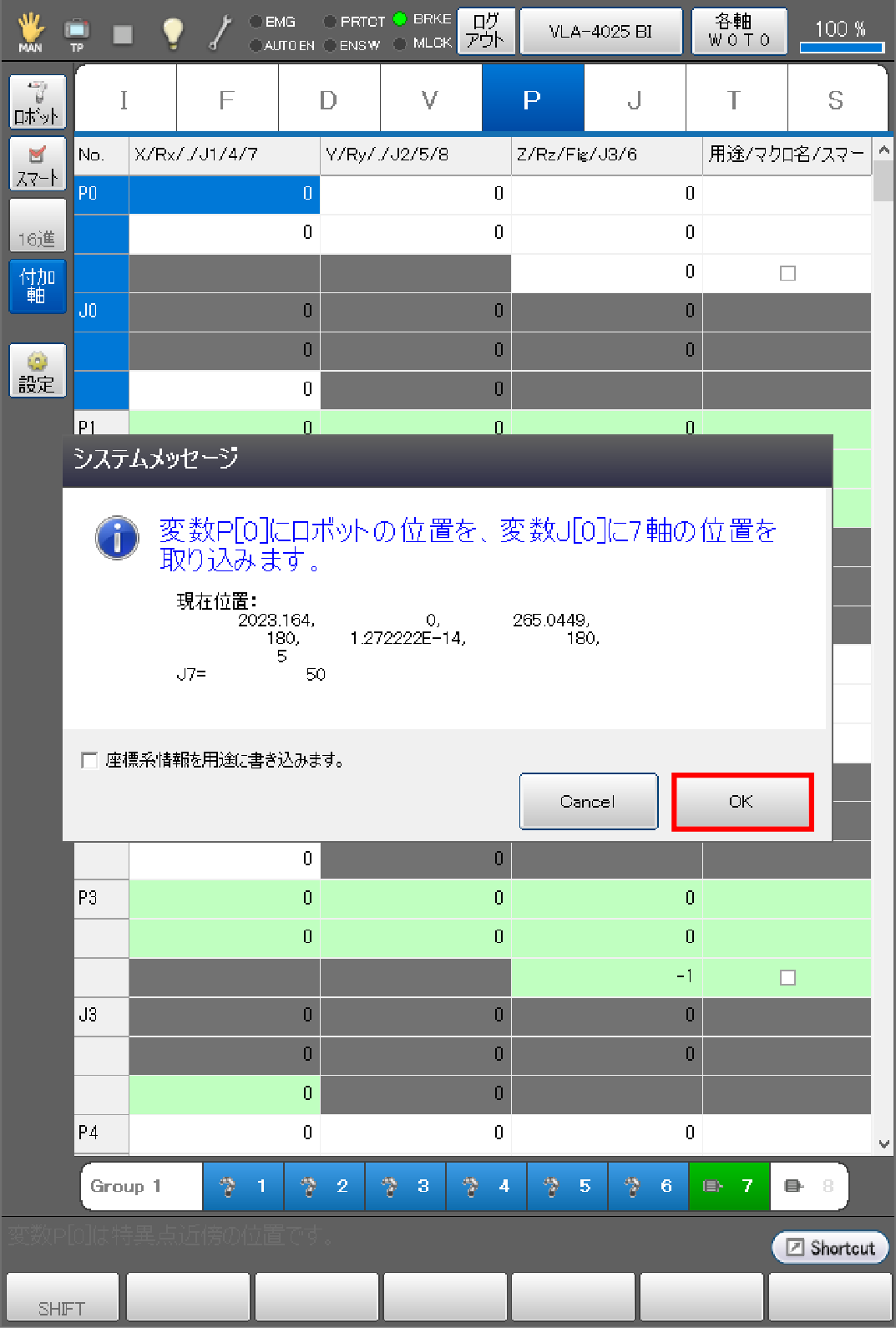Switch to the V variable tab
The height and width of the screenshot is (1328, 896).
pos(430,101)
